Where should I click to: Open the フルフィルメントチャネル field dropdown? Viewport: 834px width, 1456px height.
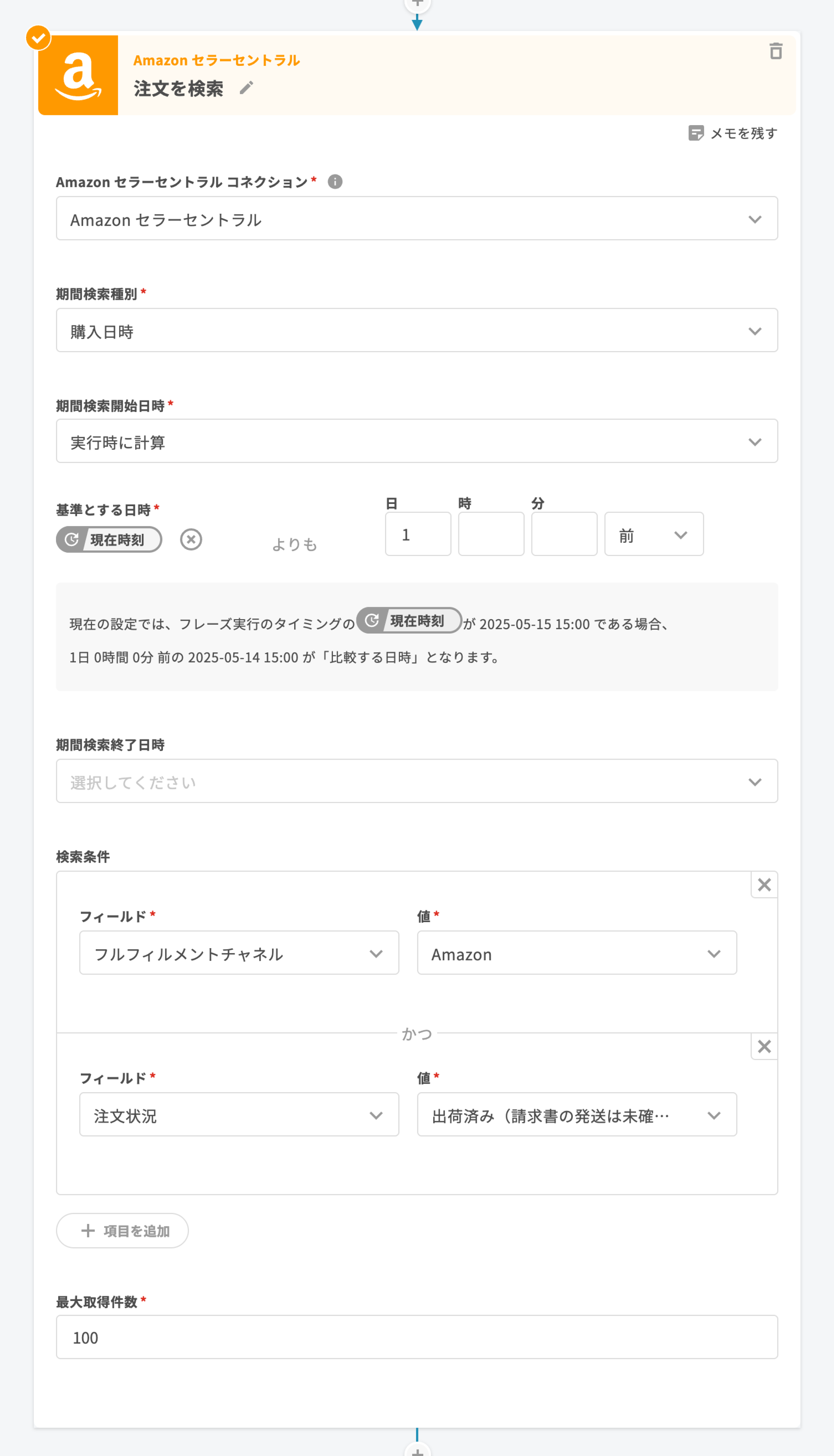239,953
